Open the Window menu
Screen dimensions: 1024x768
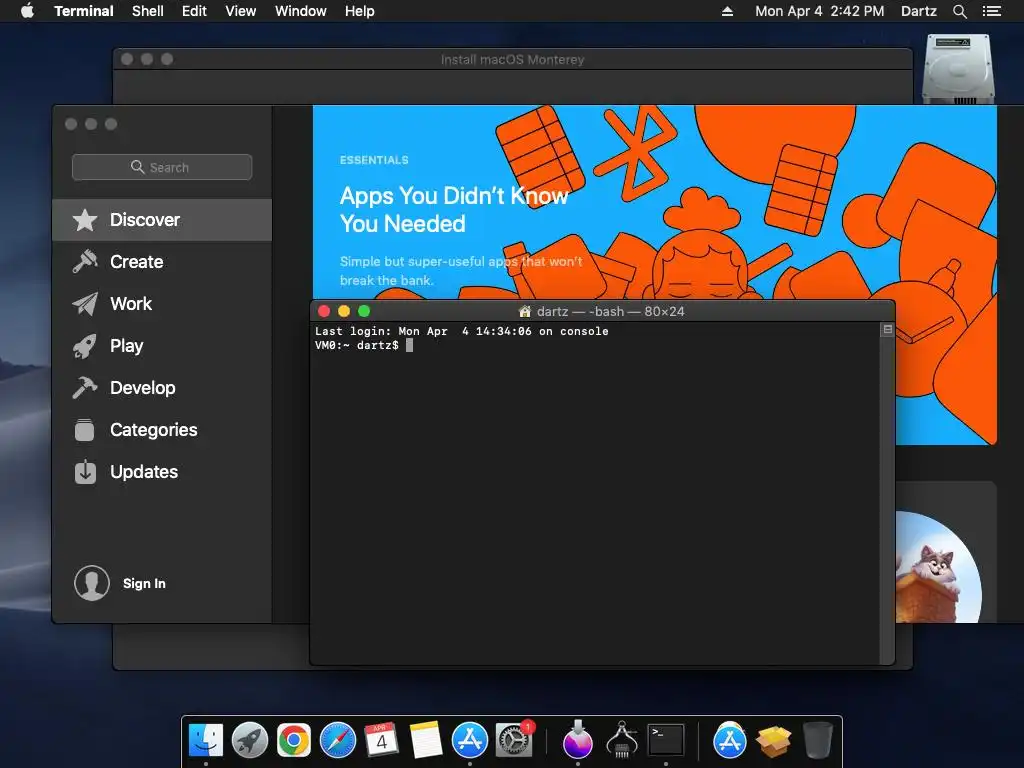(x=300, y=11)
